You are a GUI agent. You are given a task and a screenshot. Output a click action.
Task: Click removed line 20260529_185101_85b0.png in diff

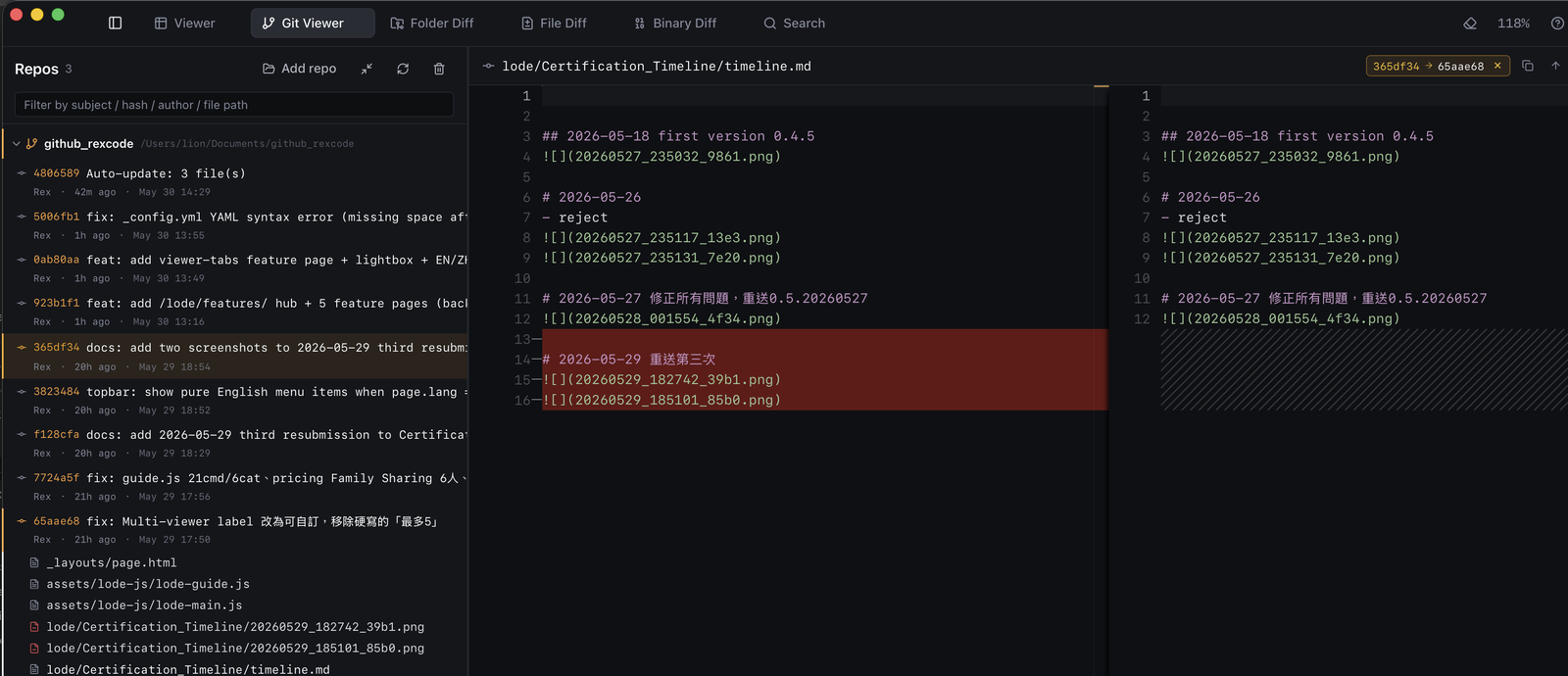coord(825,400)
